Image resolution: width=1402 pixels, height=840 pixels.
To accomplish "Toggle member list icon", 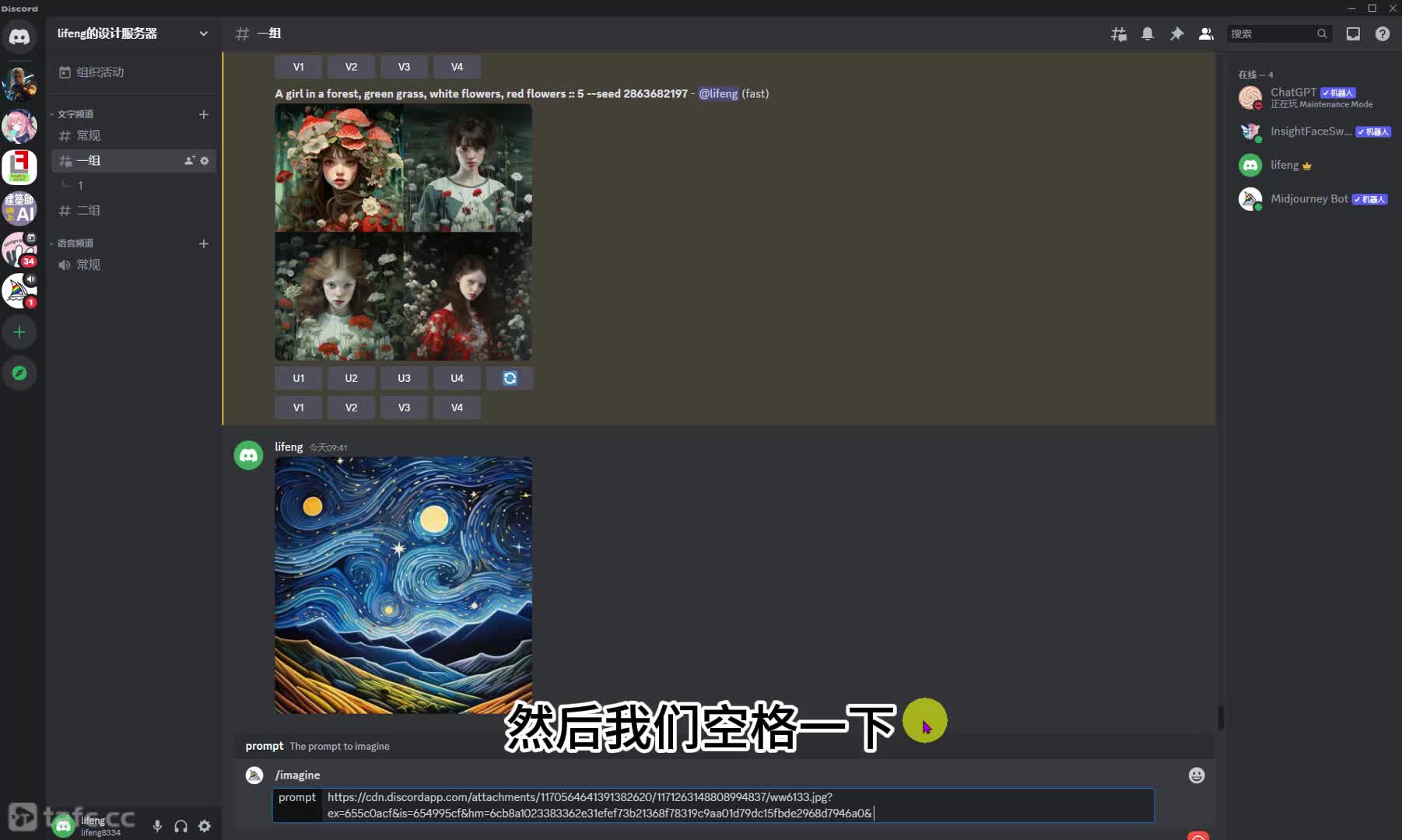I will (x=1206, y=33).
